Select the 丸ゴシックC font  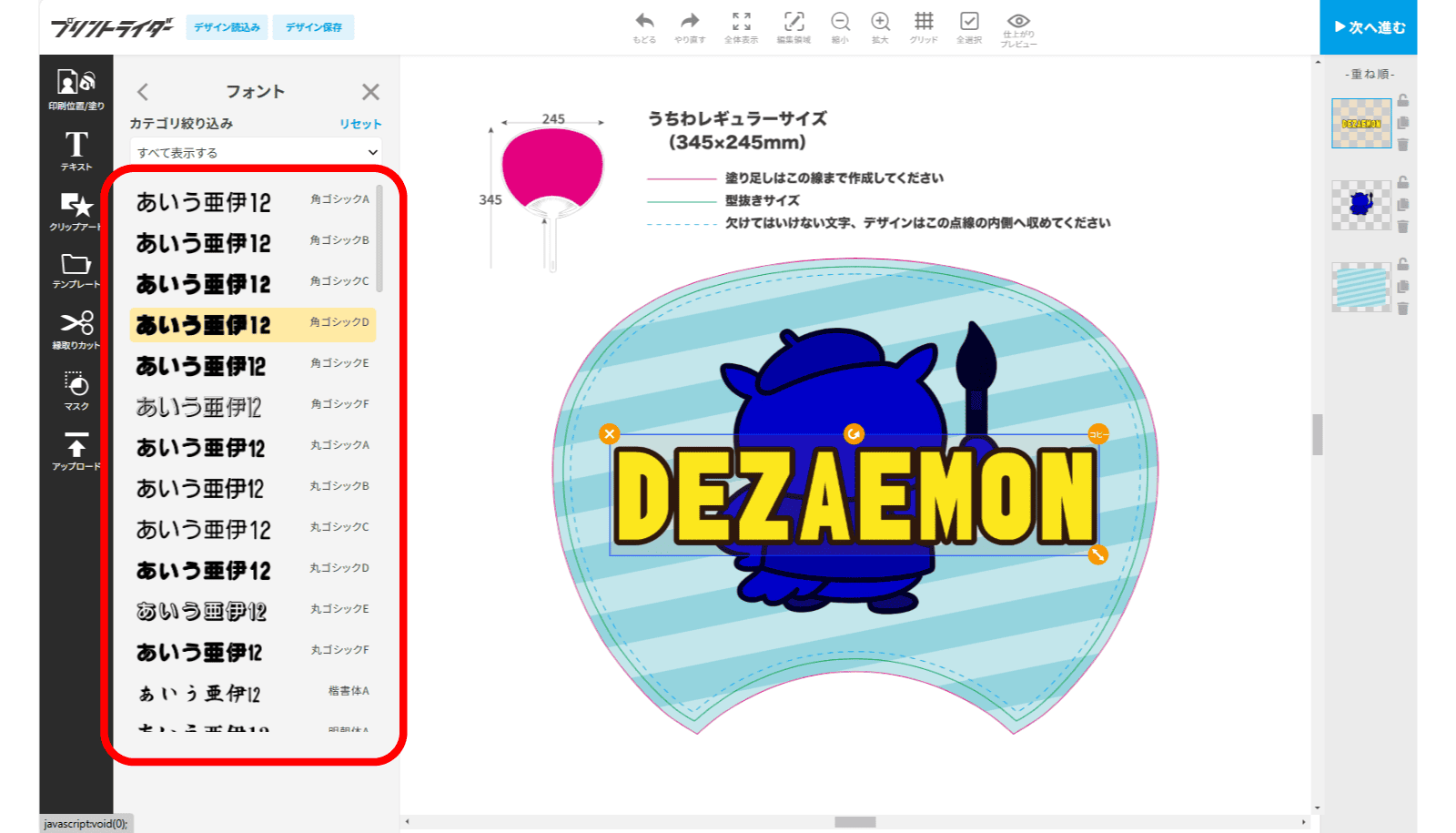(x=253, y=529)
